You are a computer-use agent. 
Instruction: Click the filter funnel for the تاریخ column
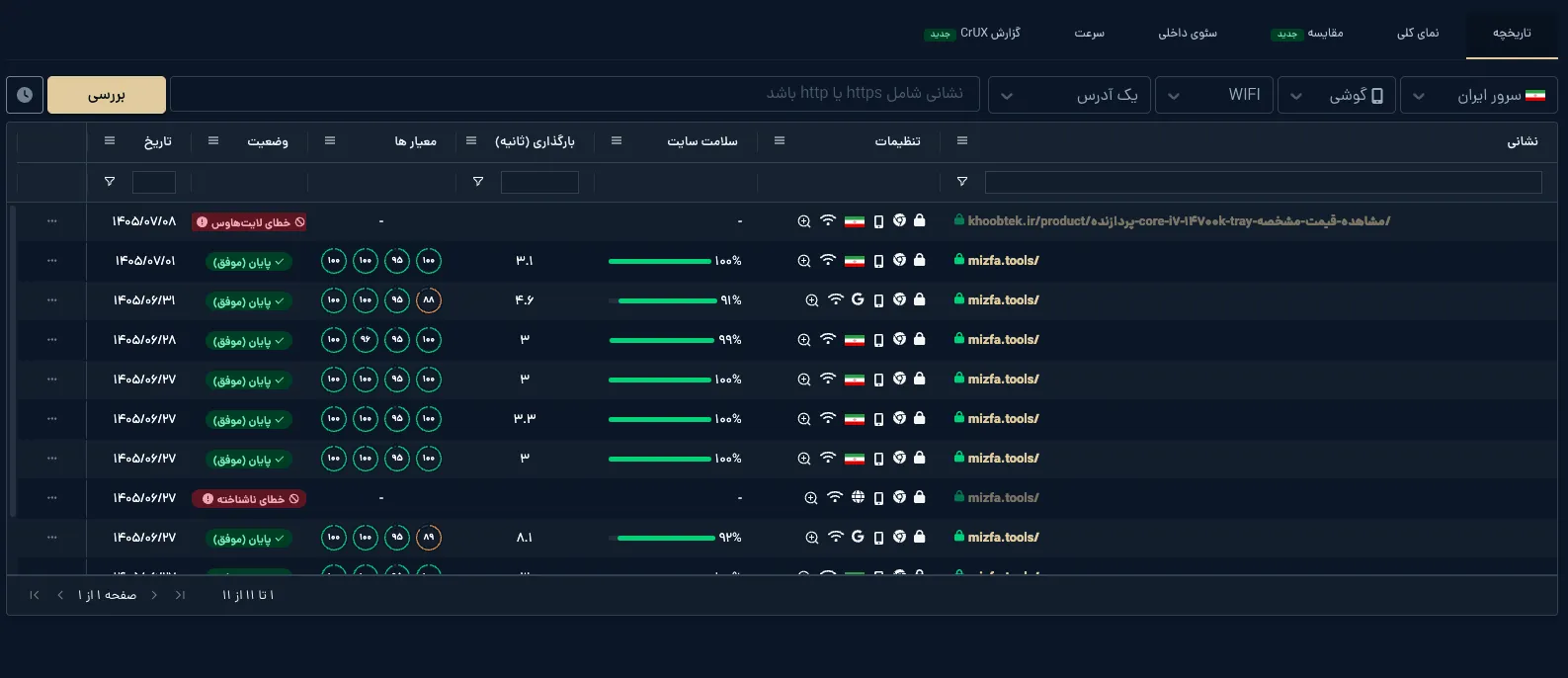pos(110,182)
